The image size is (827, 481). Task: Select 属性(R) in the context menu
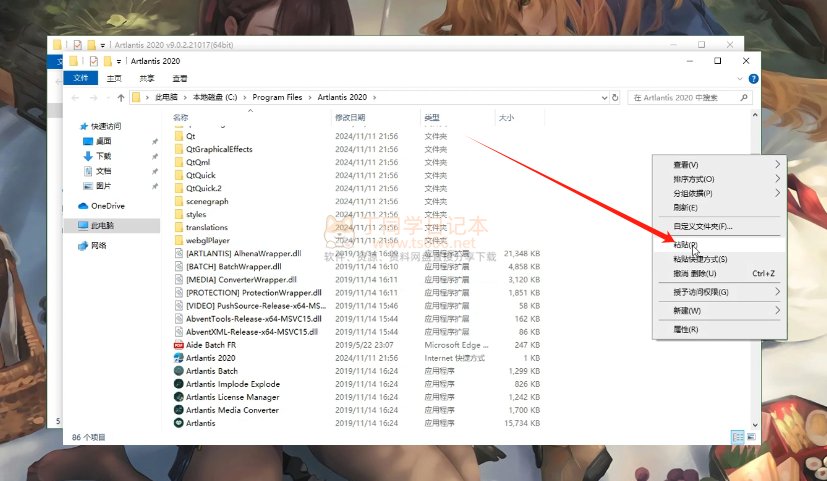686,329
